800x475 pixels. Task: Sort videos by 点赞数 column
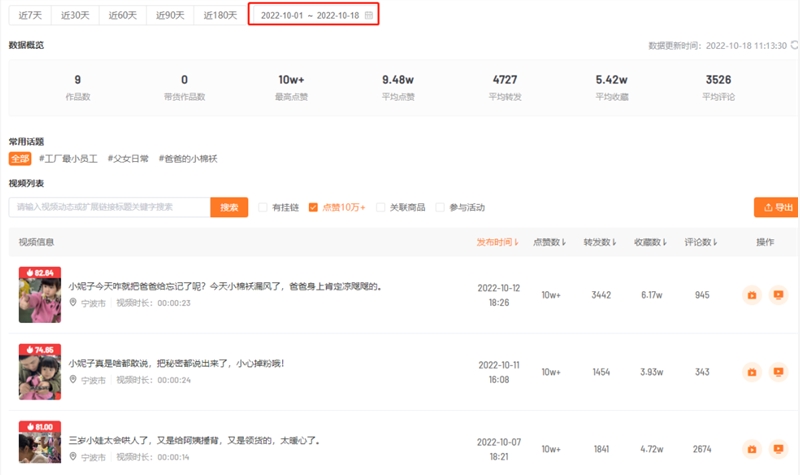[x=550, y=242]
